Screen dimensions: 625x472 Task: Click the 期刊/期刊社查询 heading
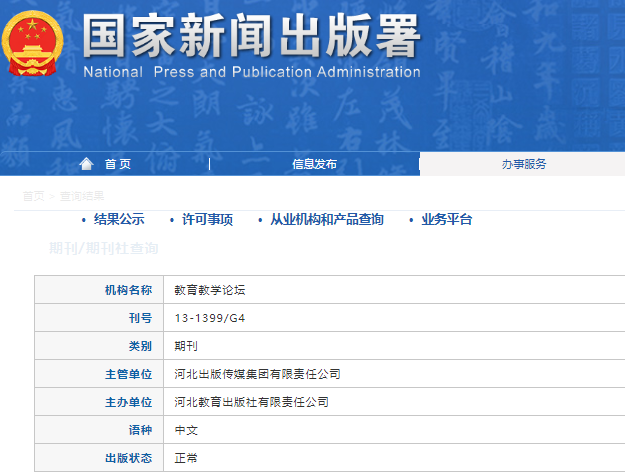[x=104, y=248]
